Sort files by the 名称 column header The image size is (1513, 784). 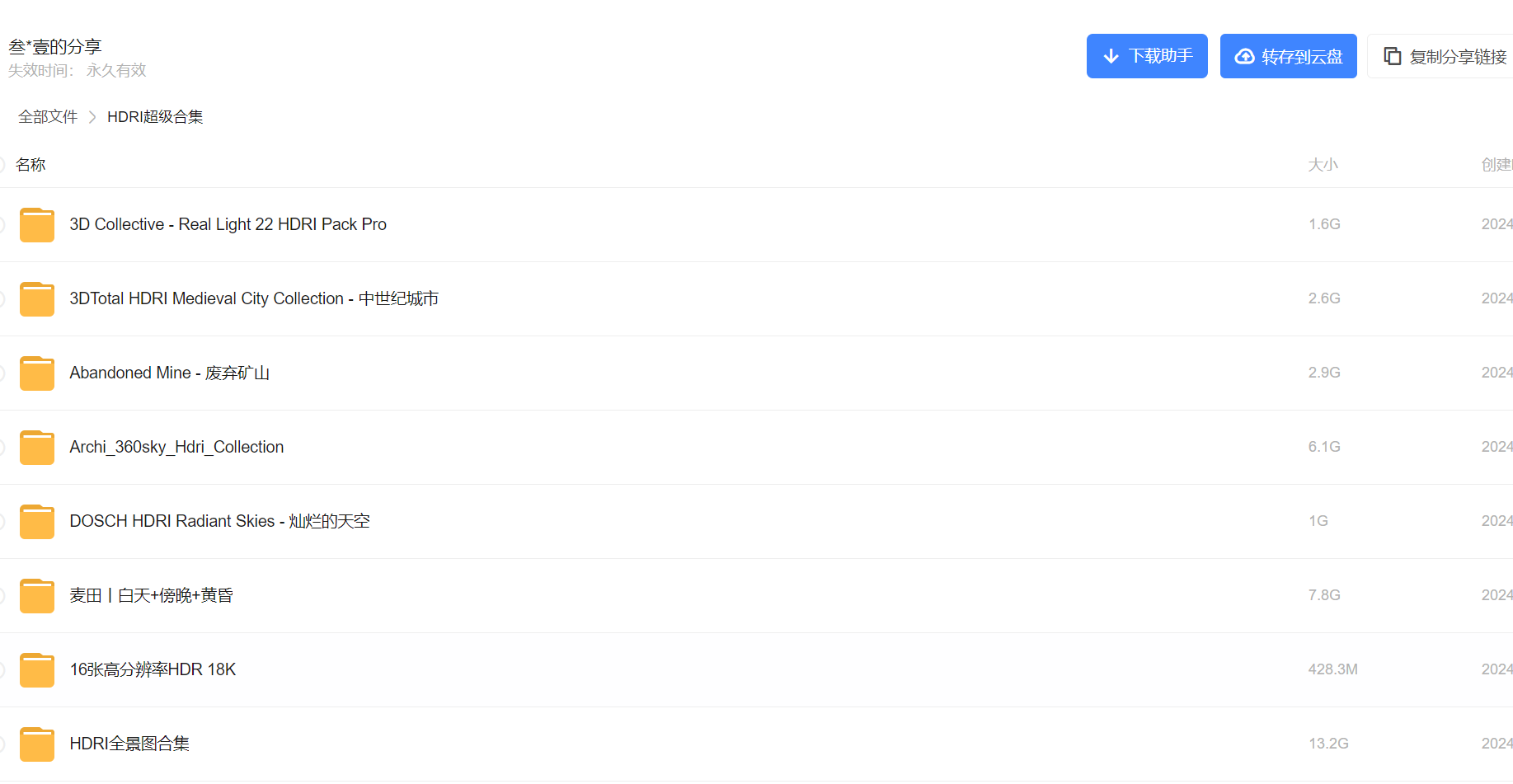point(31,165)
